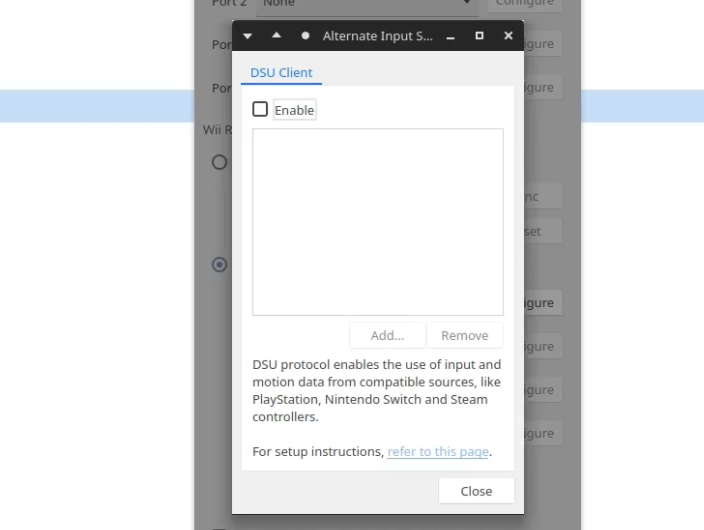Expand the Port 2 dropdown showing None
This screenshot has width=704, height=530.
366,4
